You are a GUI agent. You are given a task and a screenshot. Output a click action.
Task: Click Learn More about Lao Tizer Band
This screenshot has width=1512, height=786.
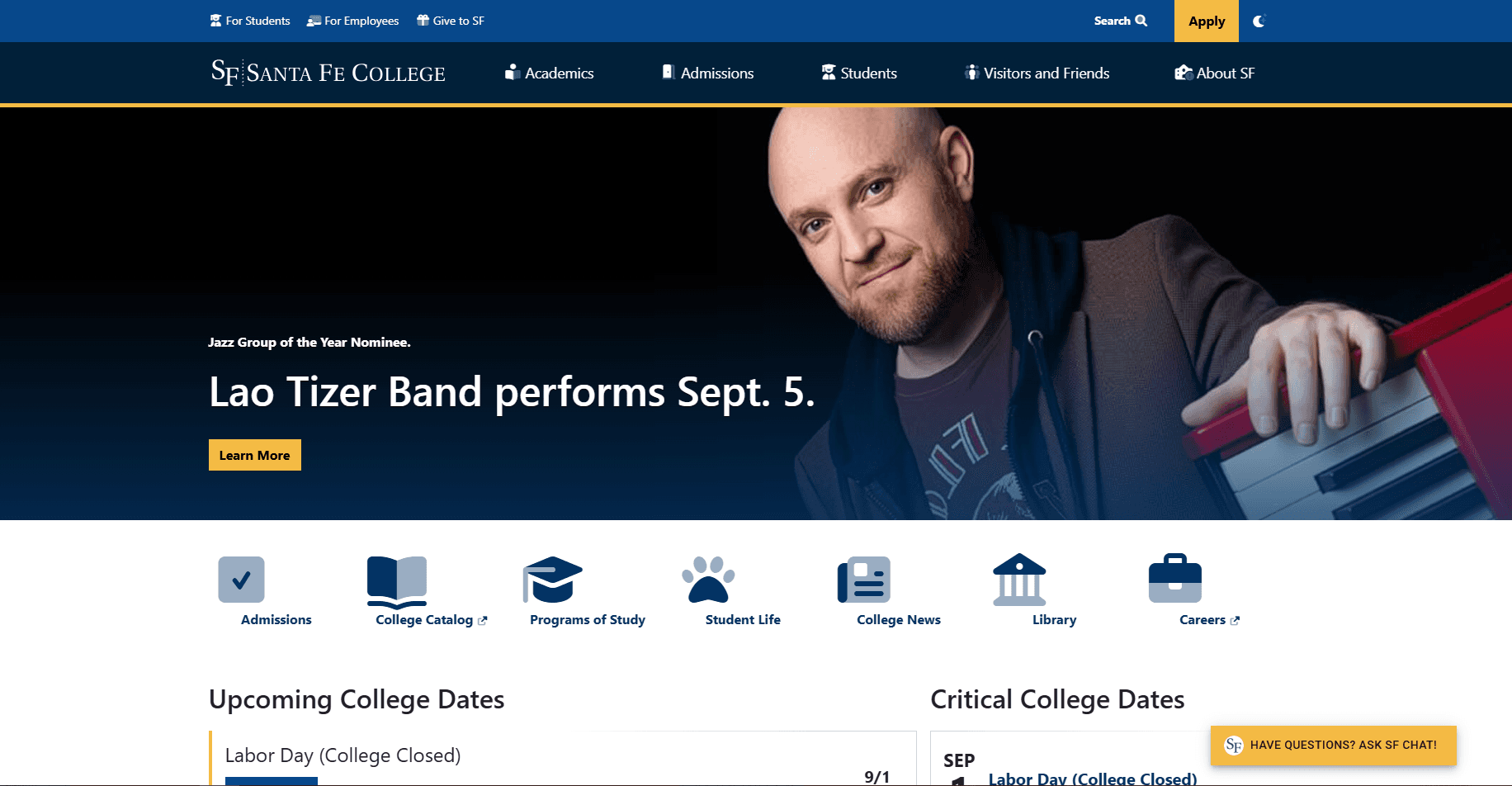[254, 454]
